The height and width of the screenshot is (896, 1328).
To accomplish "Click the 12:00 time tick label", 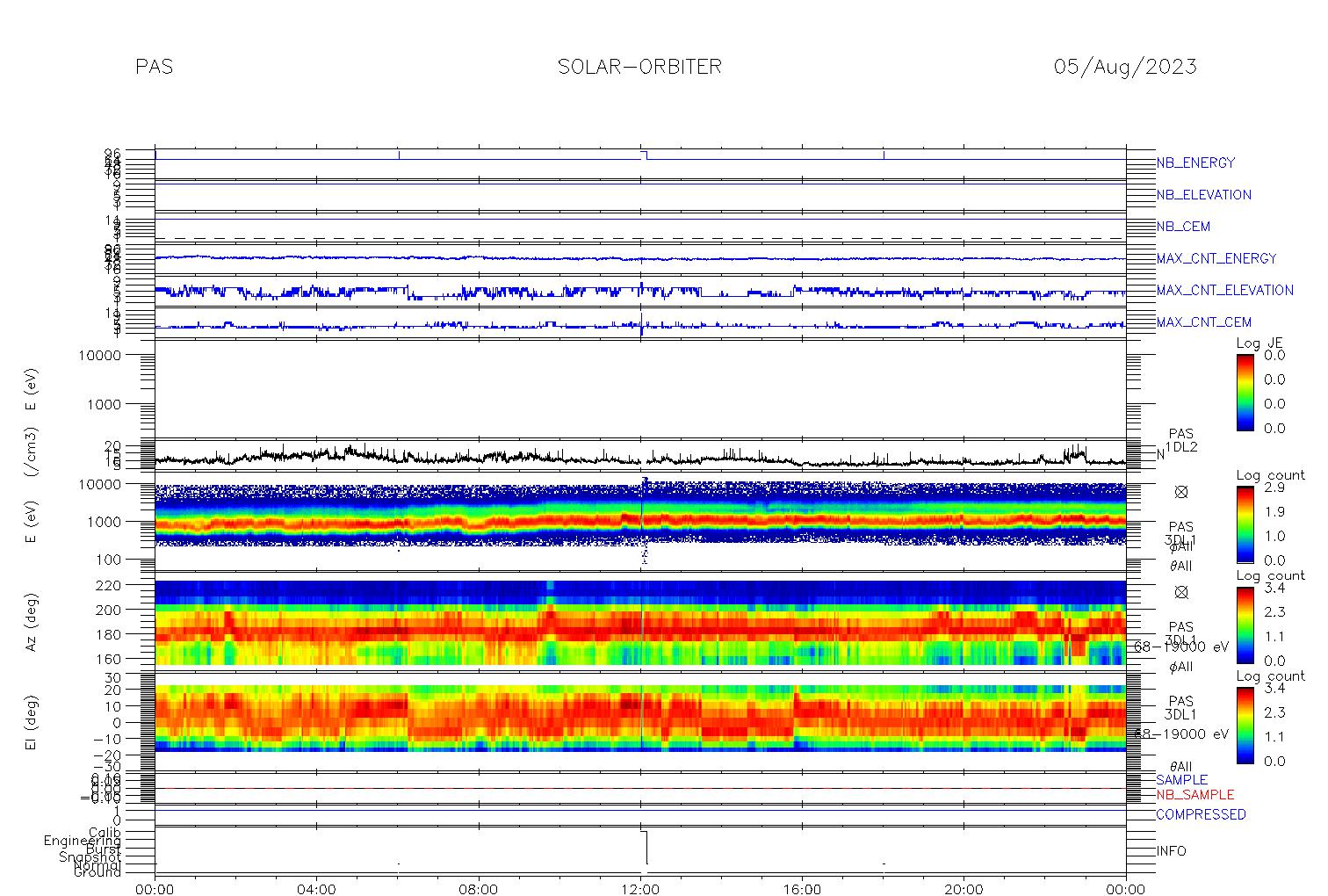I will (640, 889).
